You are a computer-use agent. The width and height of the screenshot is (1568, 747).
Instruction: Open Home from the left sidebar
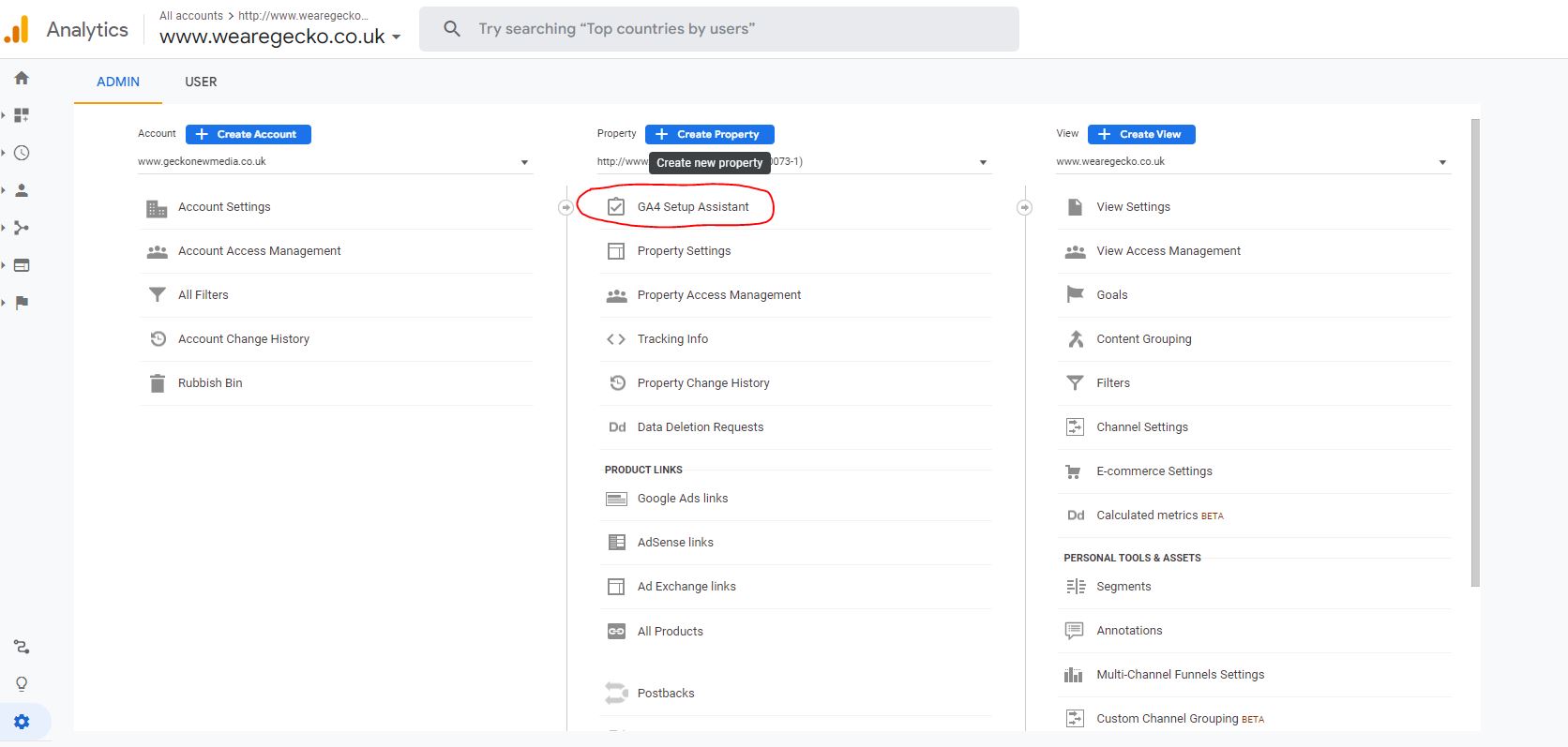22,78
